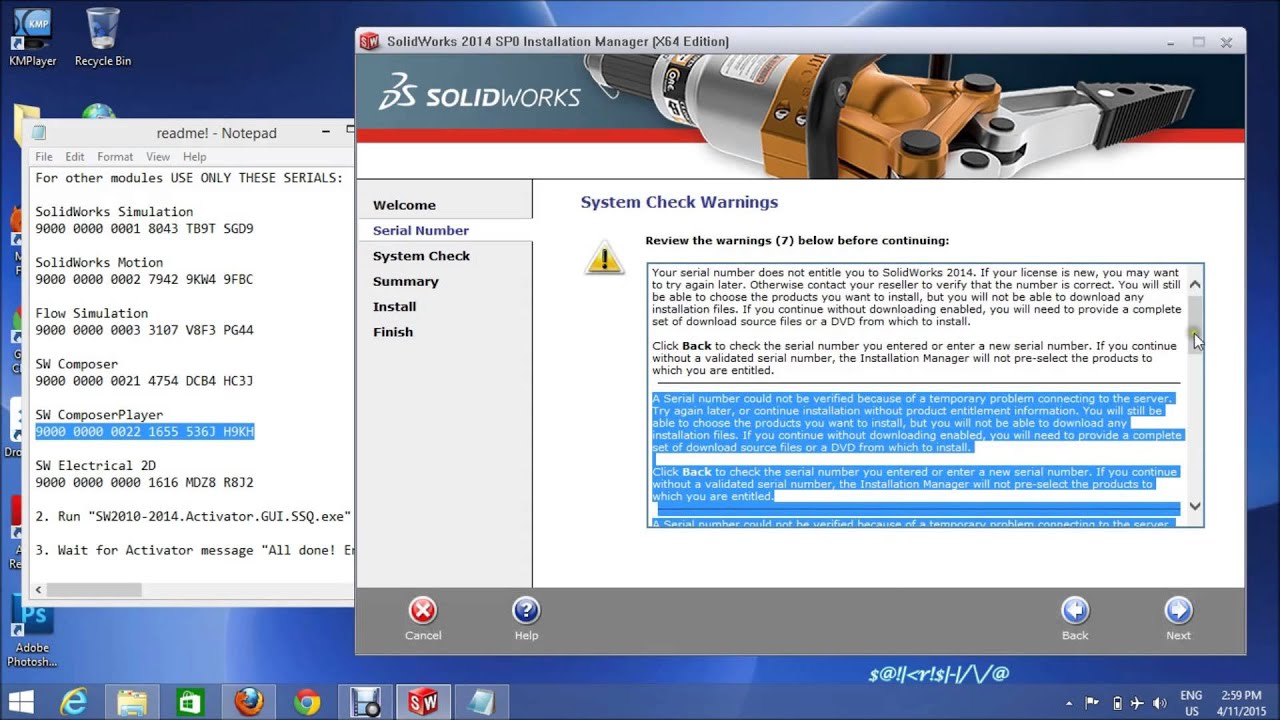Click Flow Simulation serial 3107 V8F3 PG44
Image resolution: width=1280 pixels, height=720 pixels.
point(145,330)
